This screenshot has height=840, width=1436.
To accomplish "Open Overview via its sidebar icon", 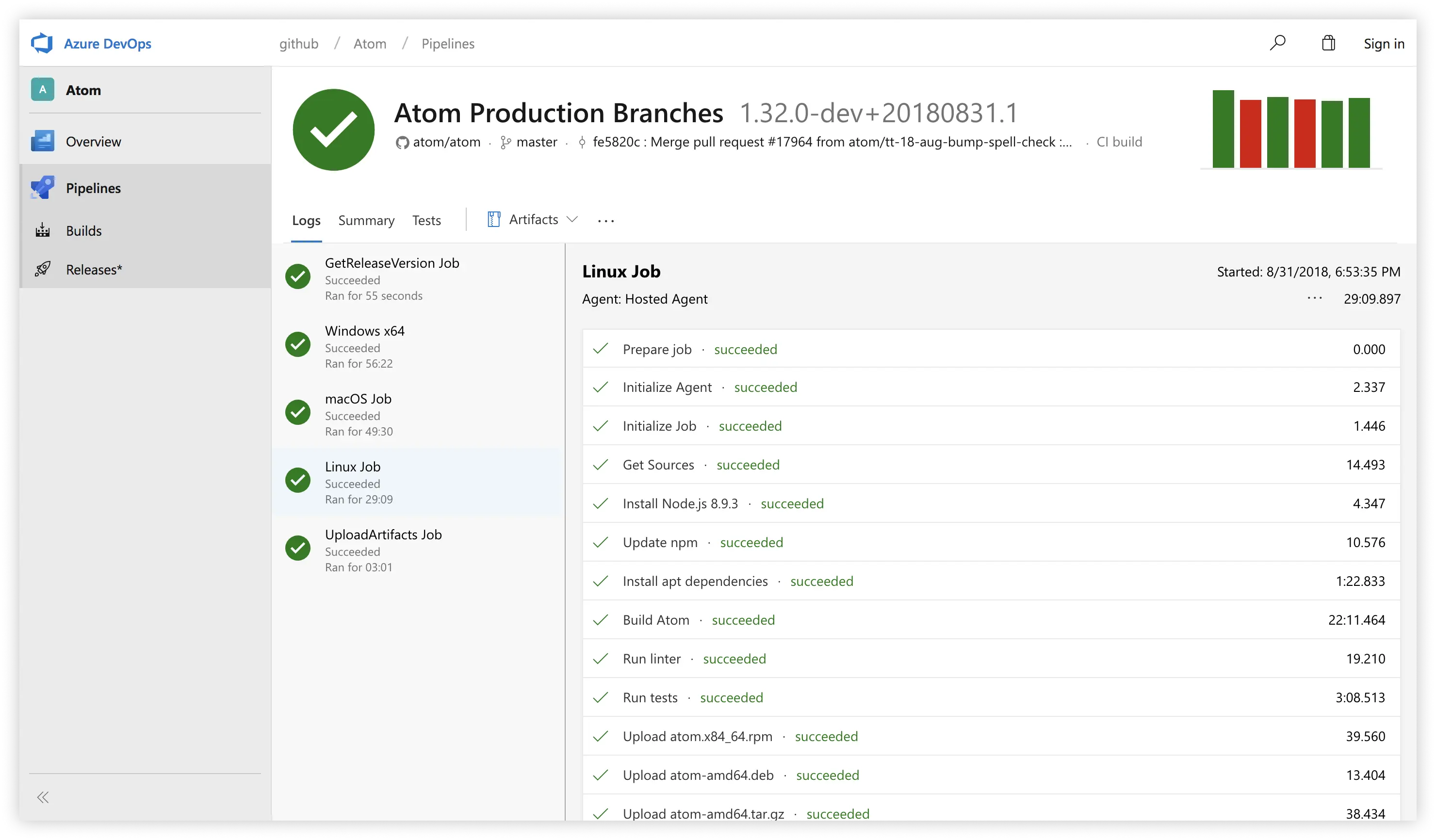I will (43, 141).
